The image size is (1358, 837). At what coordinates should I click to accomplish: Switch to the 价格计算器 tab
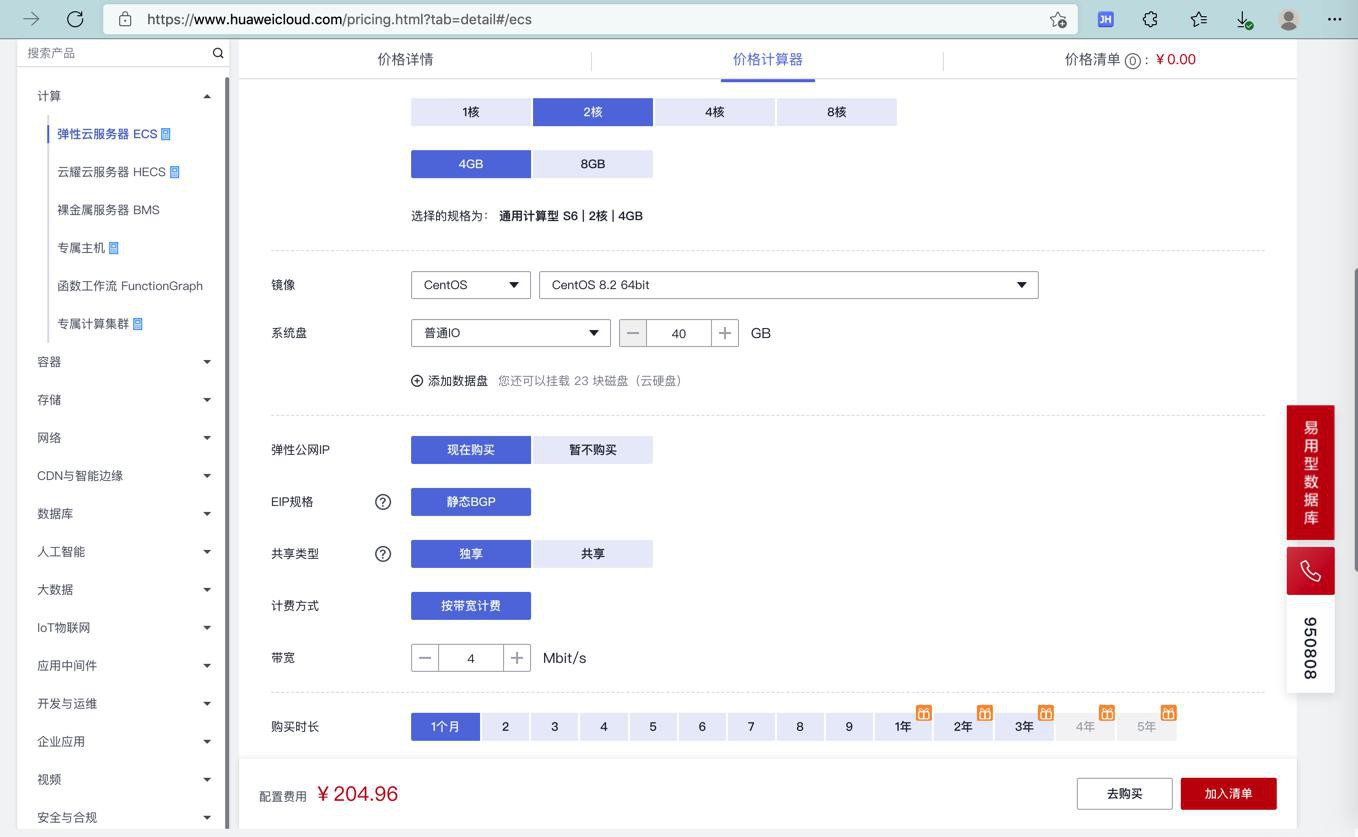pyautogui.click(x=768, y=59)
